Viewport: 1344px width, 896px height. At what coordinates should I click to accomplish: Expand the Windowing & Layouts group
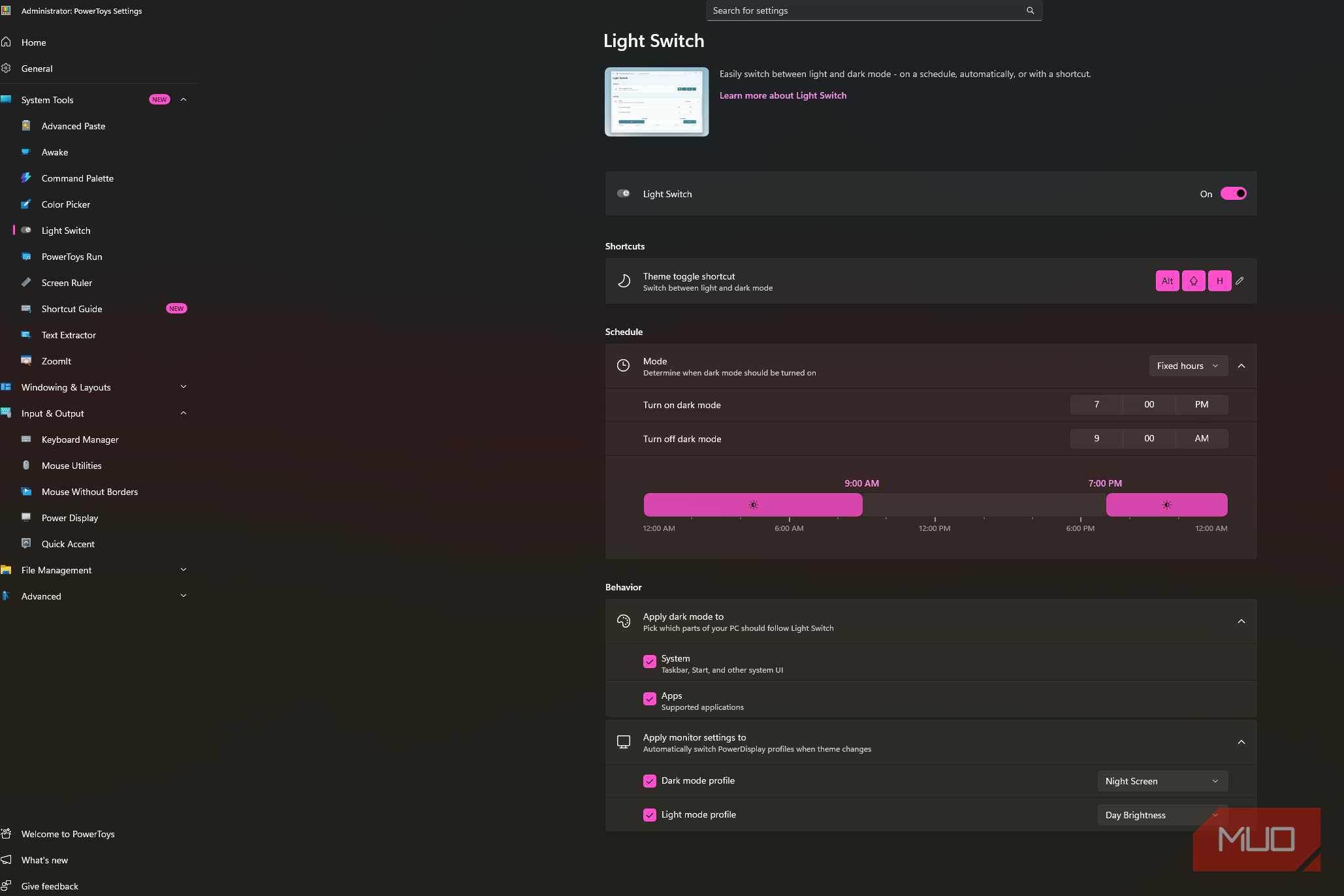pos(184,387)
